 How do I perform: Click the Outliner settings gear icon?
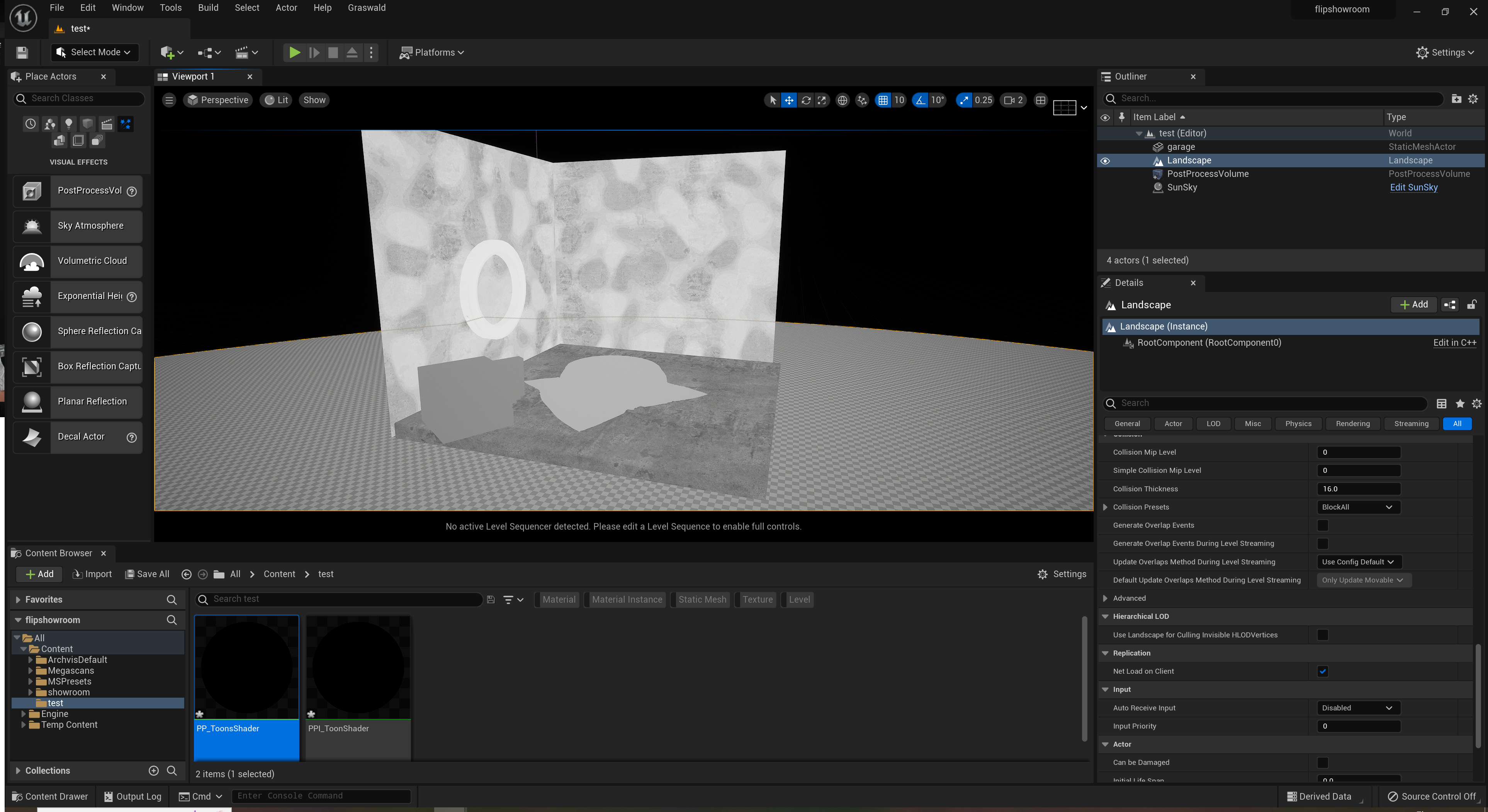click(1473, 99)
